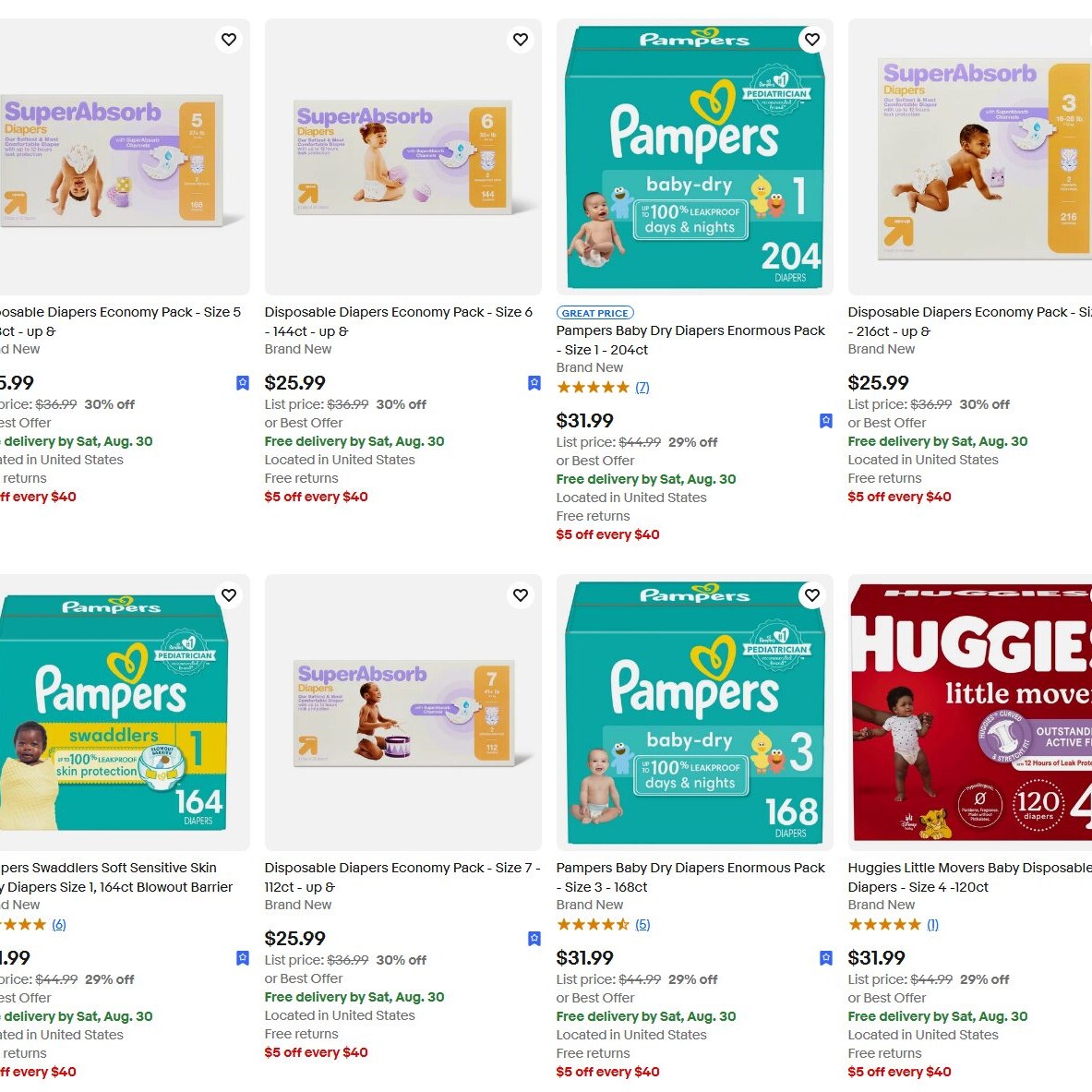Open the SuperAbsorb Size 3 216ct product image
Screen dimensions: 1092x1092
coord(969,157)
